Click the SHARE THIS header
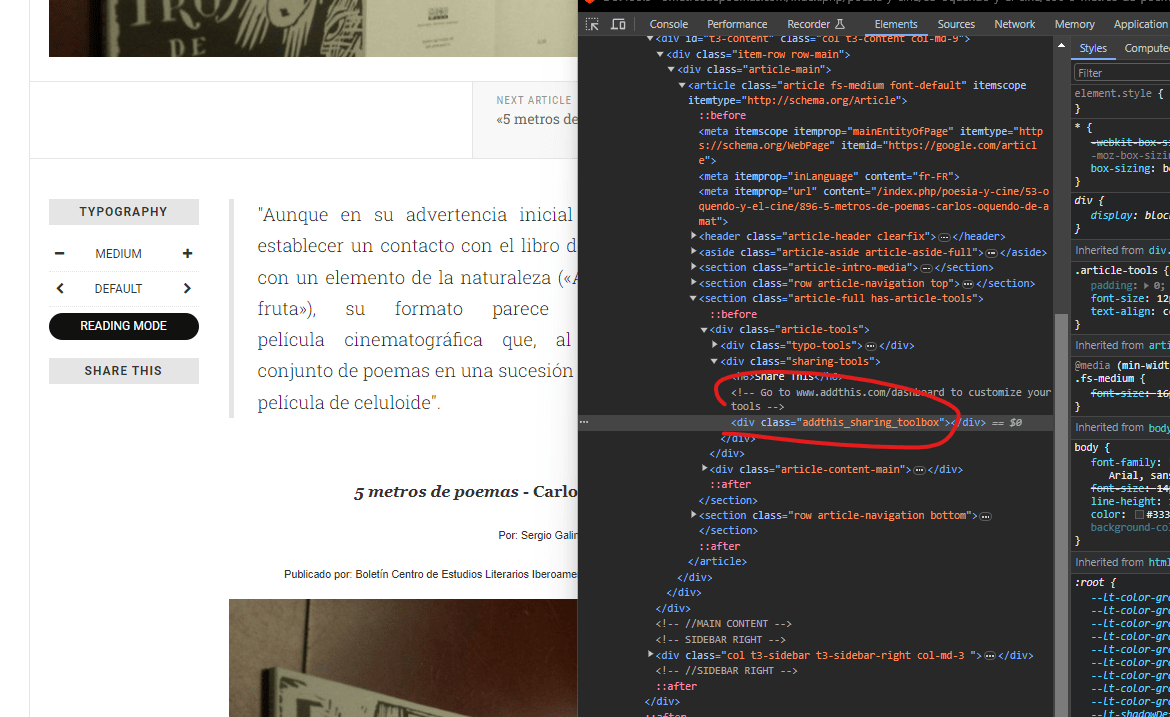This screenshot has height=717, width=1170. coord(124,371)
